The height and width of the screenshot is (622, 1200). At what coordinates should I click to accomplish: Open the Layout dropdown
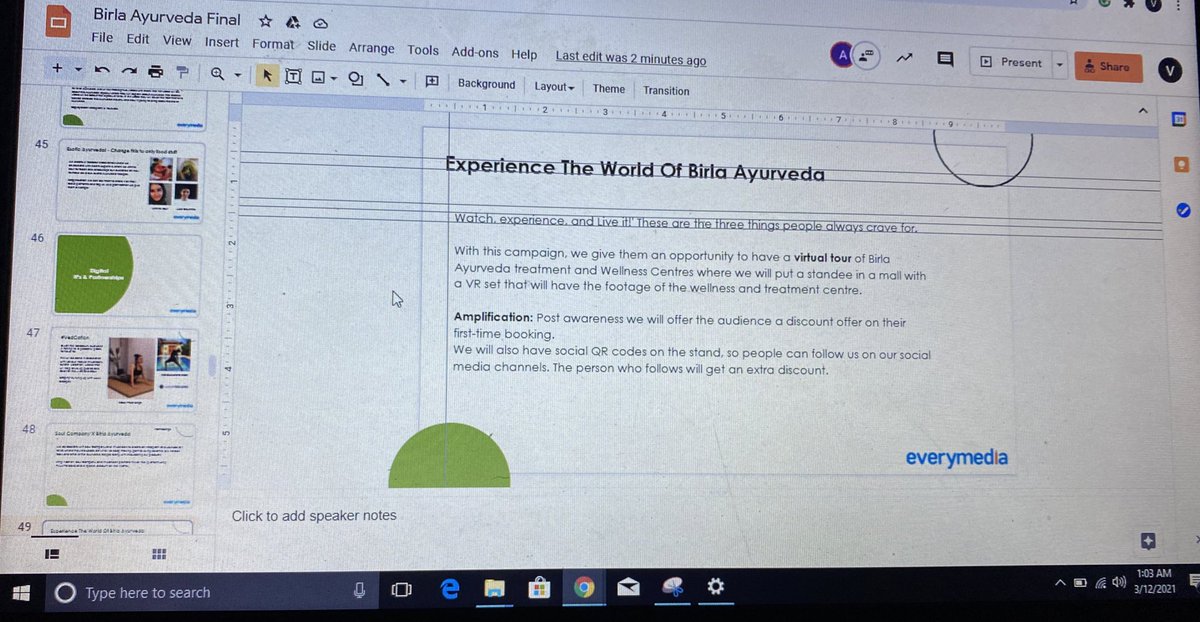tap(554, 87)
